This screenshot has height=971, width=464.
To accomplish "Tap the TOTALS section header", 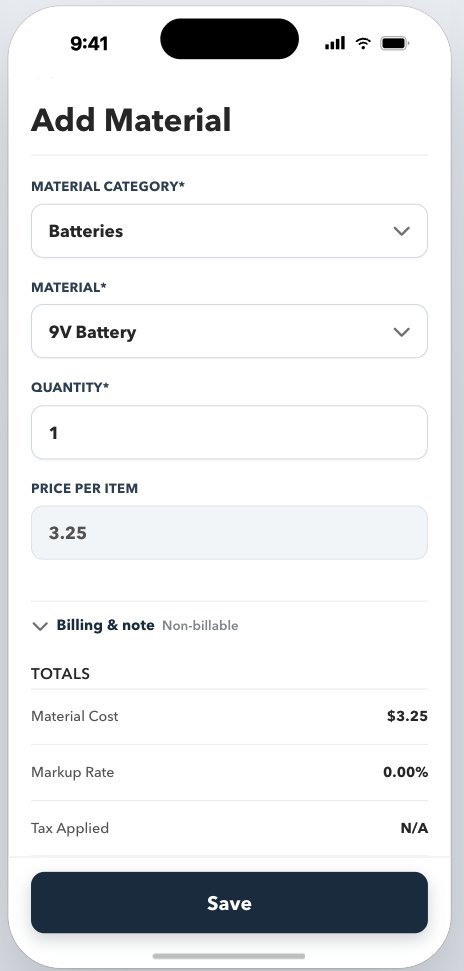I will (61, 674).
